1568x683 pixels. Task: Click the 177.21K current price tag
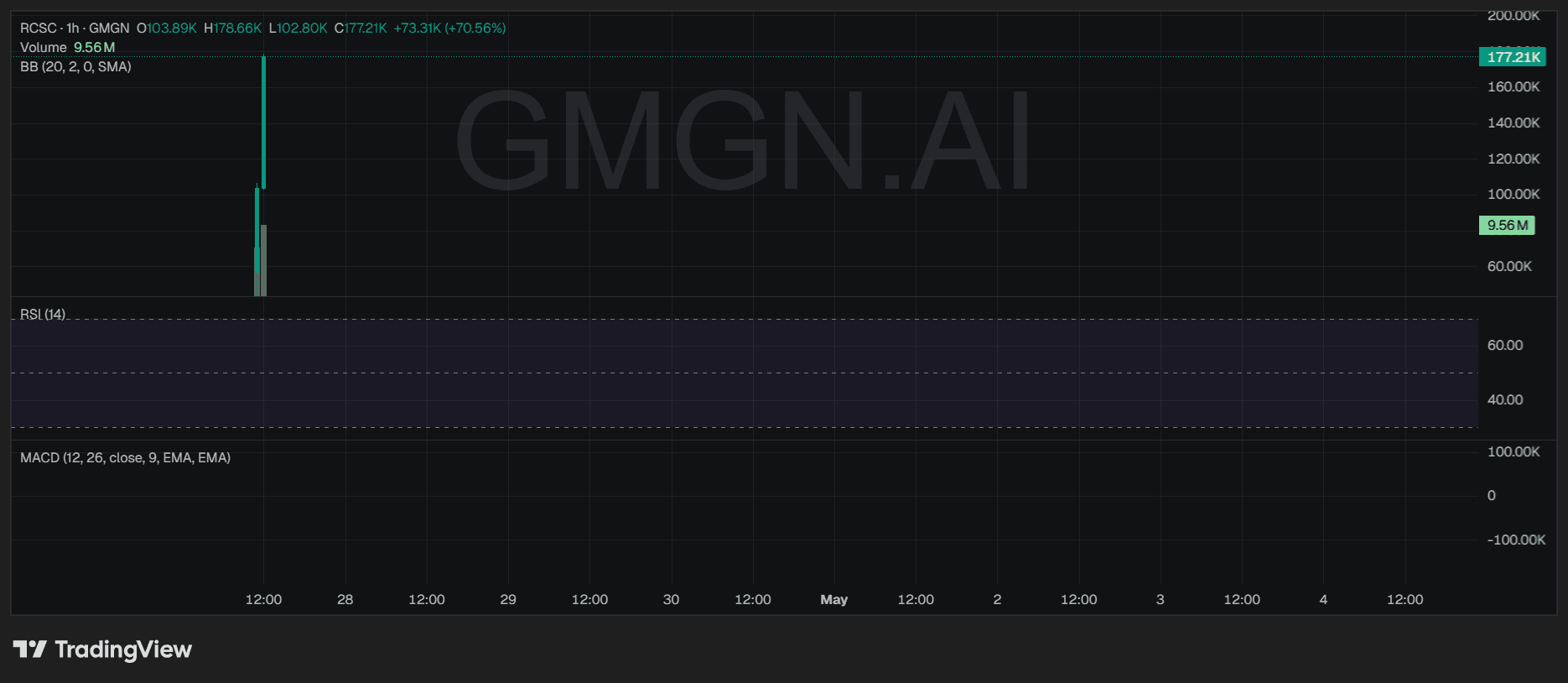(1513, 57)
